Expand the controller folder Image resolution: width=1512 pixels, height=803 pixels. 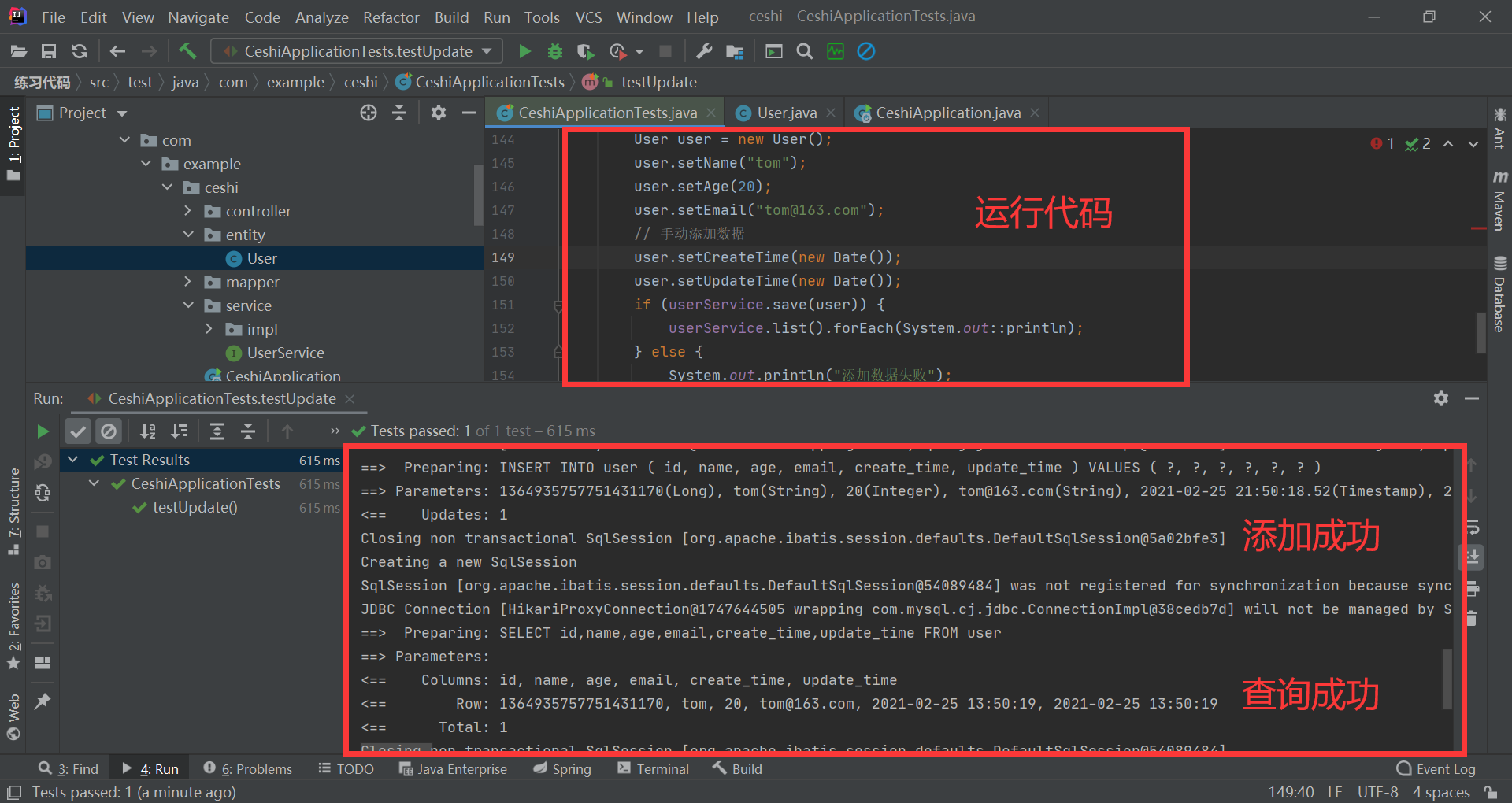coord(187,211)
